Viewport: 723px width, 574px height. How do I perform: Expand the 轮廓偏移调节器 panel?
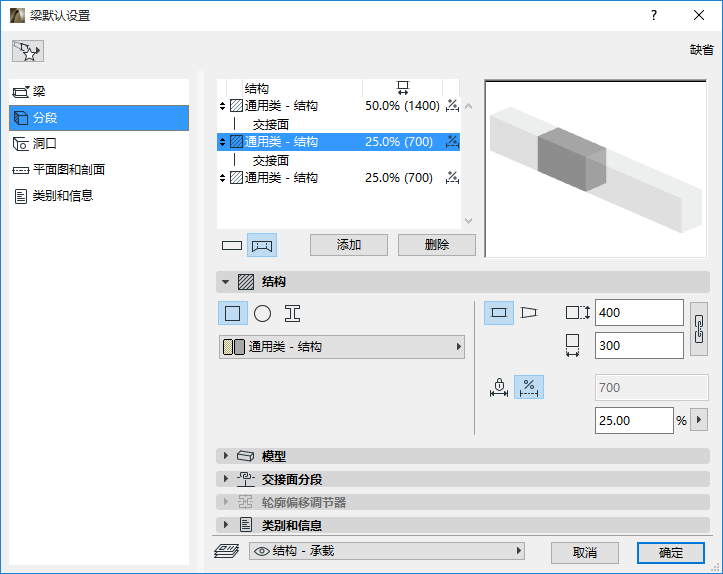(x=225, y=502)
